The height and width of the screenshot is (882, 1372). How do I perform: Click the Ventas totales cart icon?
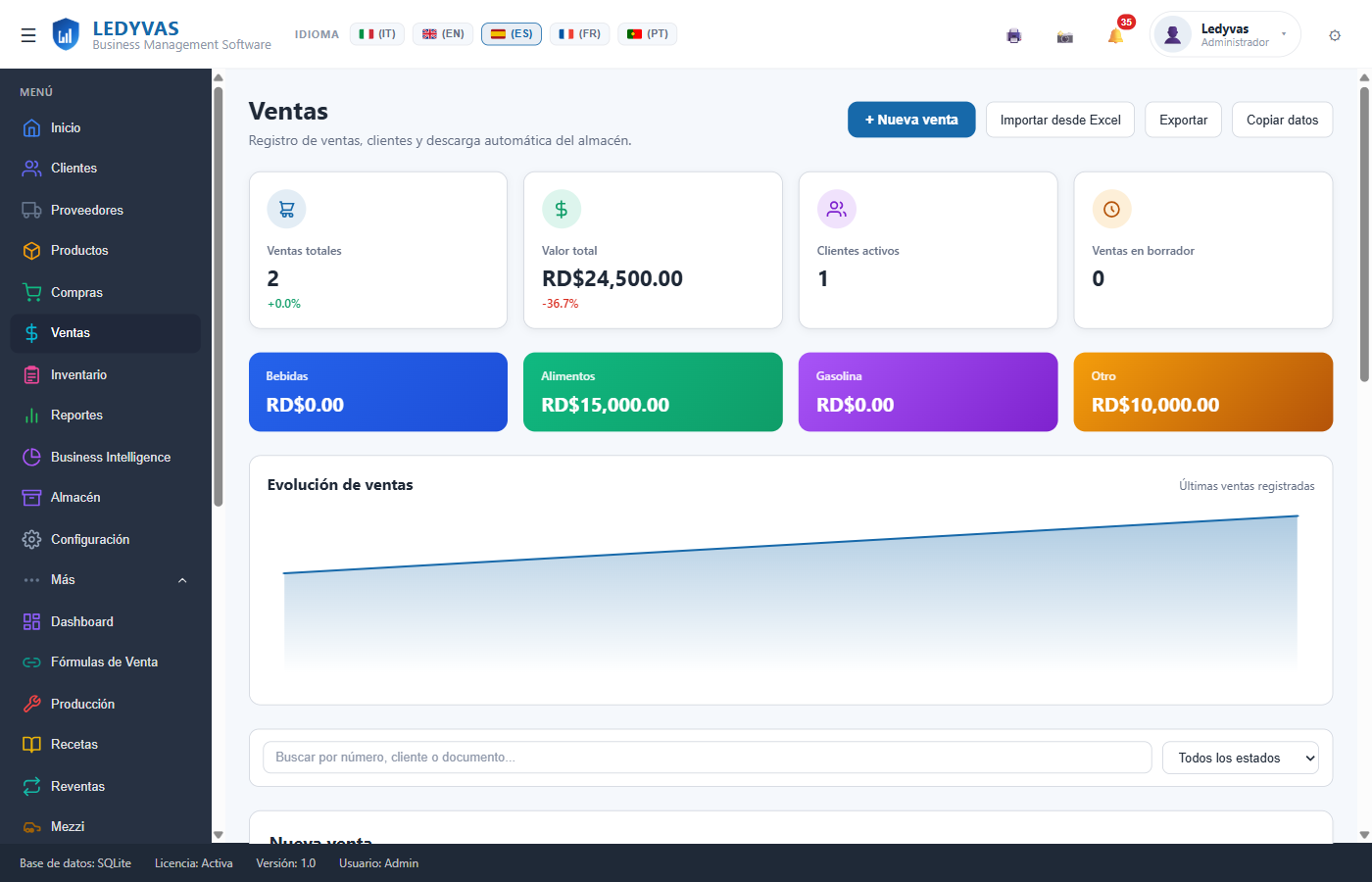coord(286,209)
